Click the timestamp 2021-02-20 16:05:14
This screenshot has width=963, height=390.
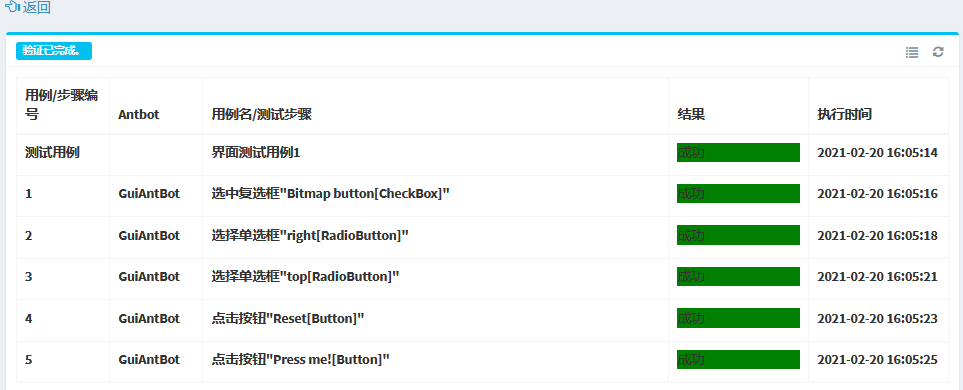pyautogui.click(x=878, y=153)
